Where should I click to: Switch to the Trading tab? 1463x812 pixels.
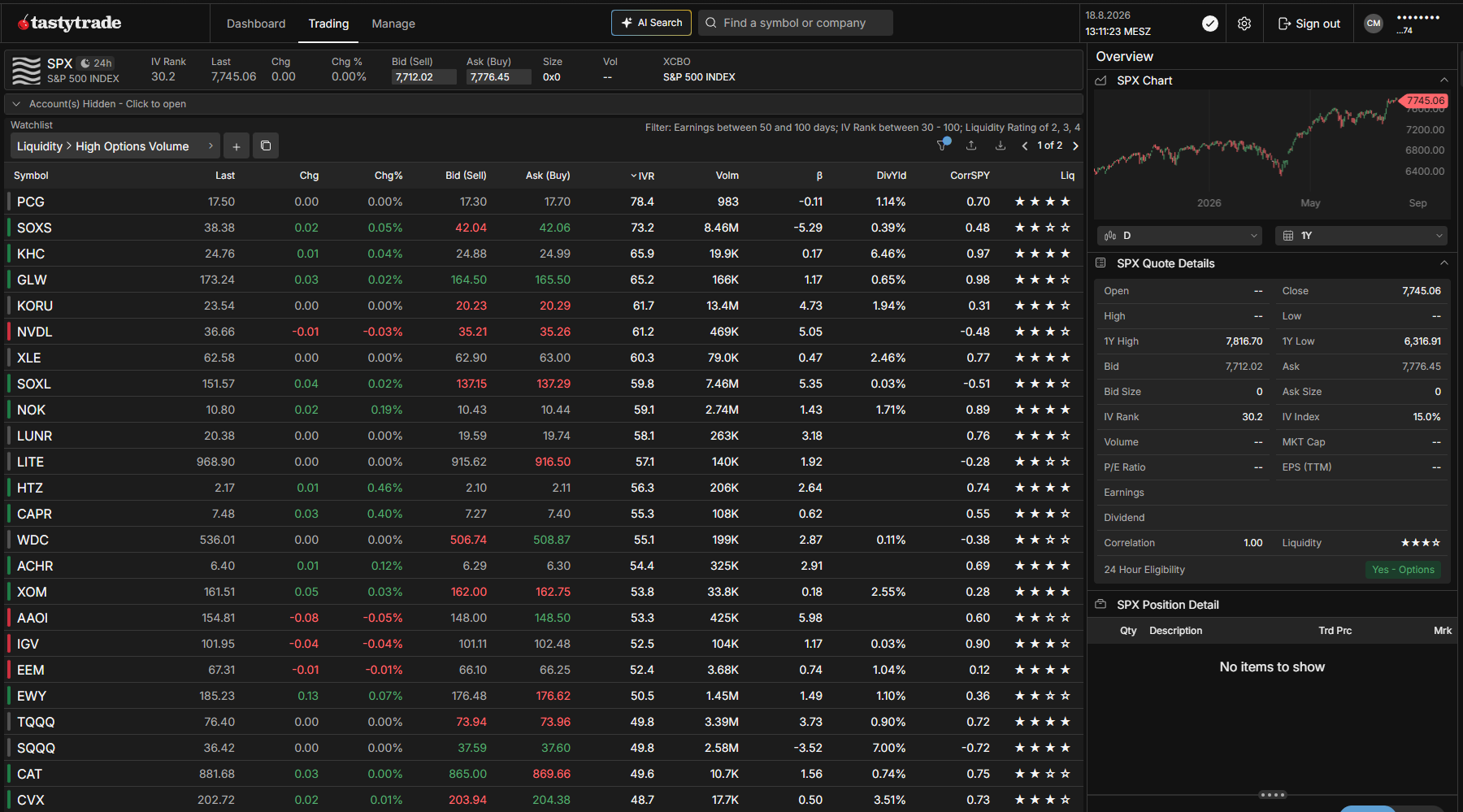pos(328,24)
